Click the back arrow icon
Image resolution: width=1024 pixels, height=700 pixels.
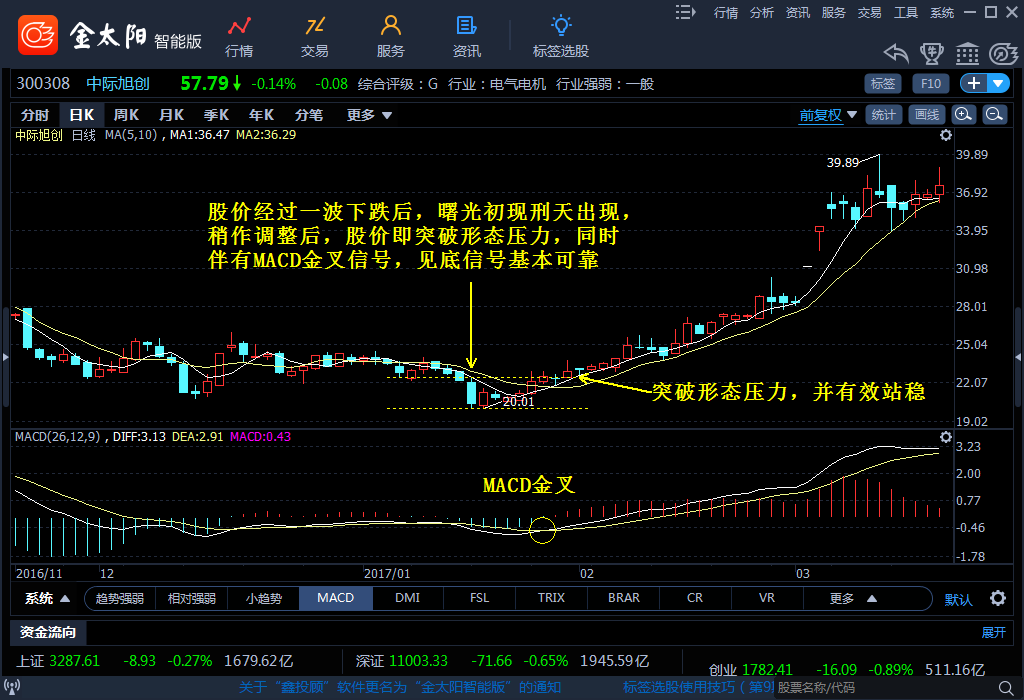coord(895,54)
